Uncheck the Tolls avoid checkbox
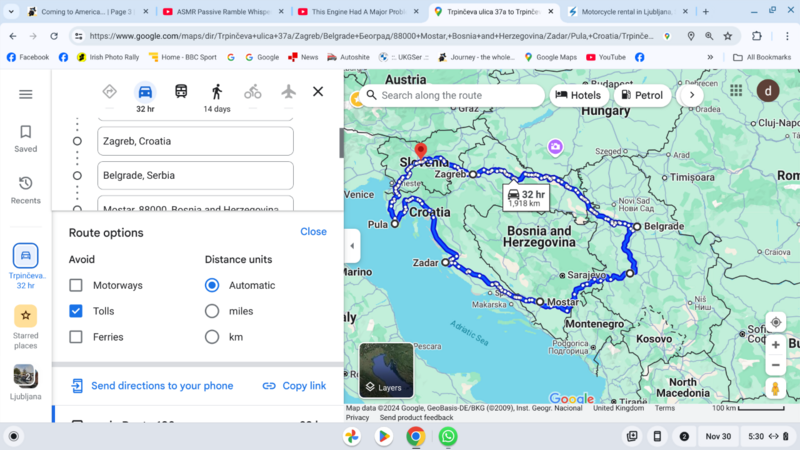This screenshot has height=450, width=800. (x=76, y=311)
